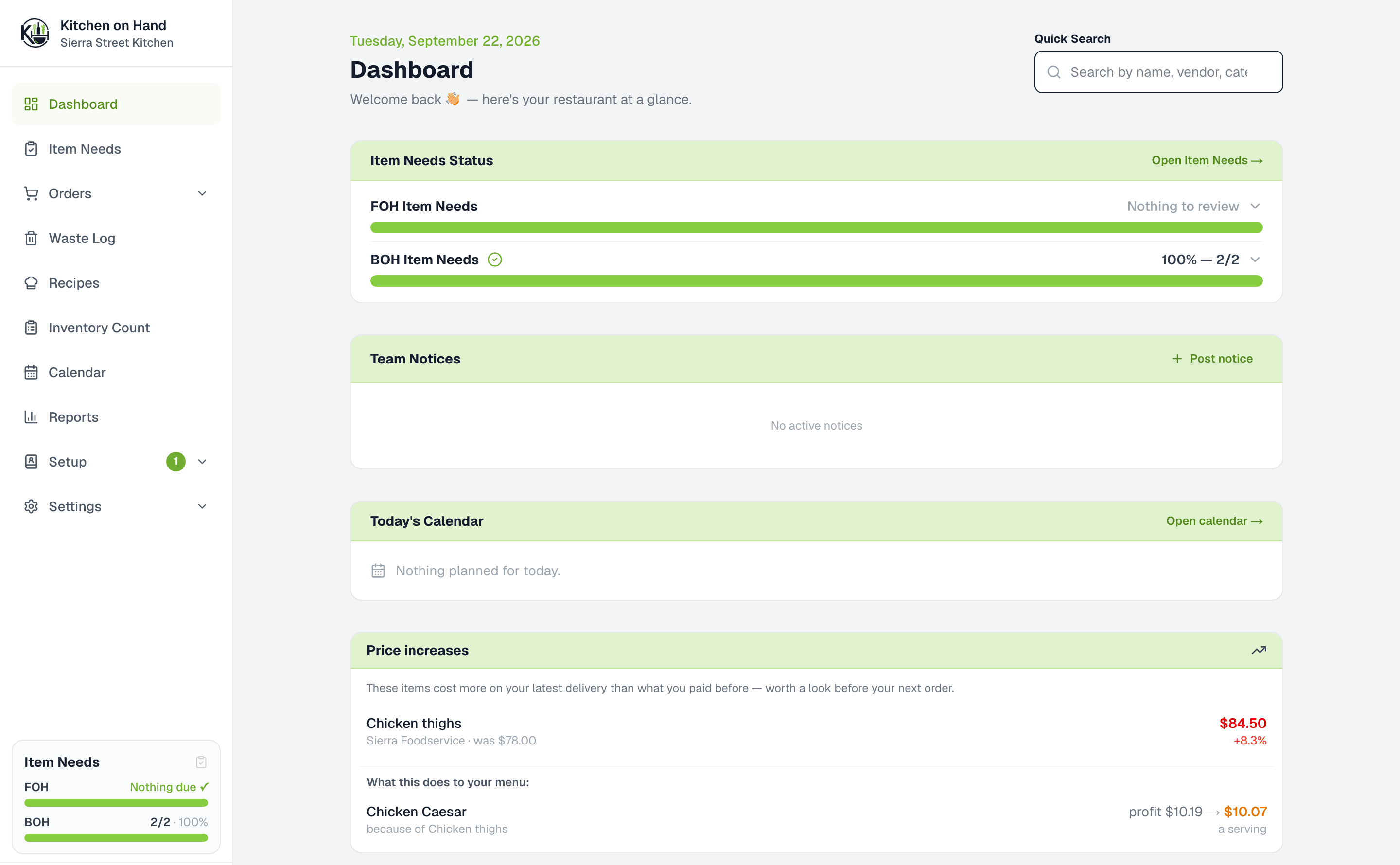The image size is (1400, 865).
Task: Open the Dashboard menu item
Action: [x=116, y=104]
